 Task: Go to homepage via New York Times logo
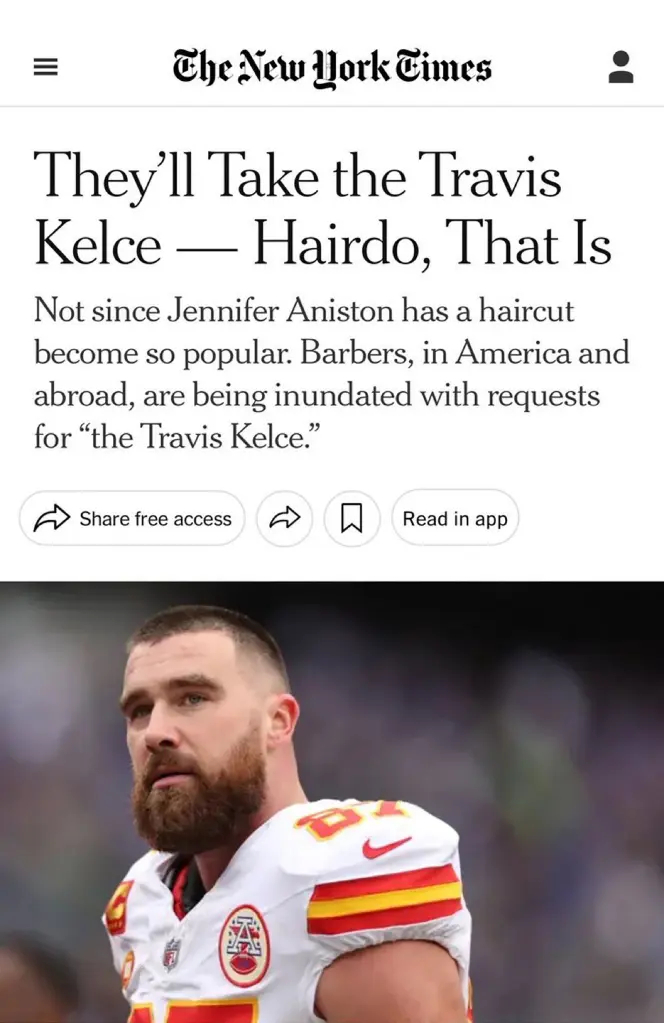coord(332,68)
